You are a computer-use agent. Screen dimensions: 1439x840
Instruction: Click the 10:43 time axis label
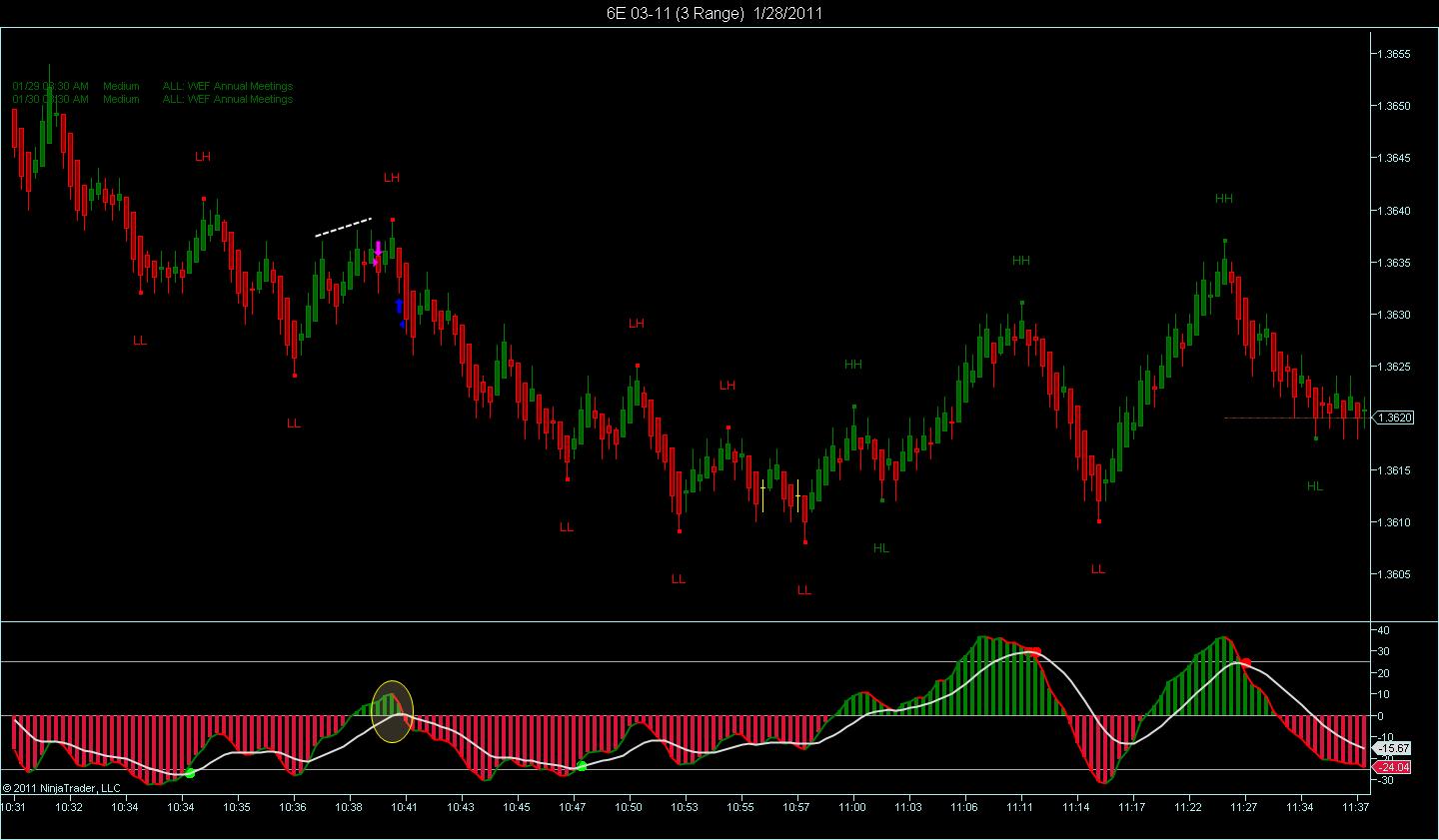point(462,806)
